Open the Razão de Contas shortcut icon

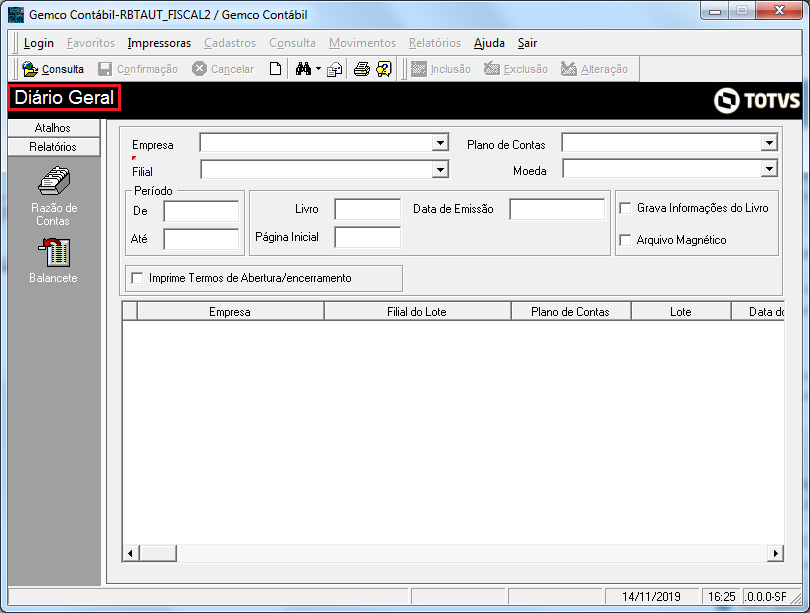click(54, 181)
